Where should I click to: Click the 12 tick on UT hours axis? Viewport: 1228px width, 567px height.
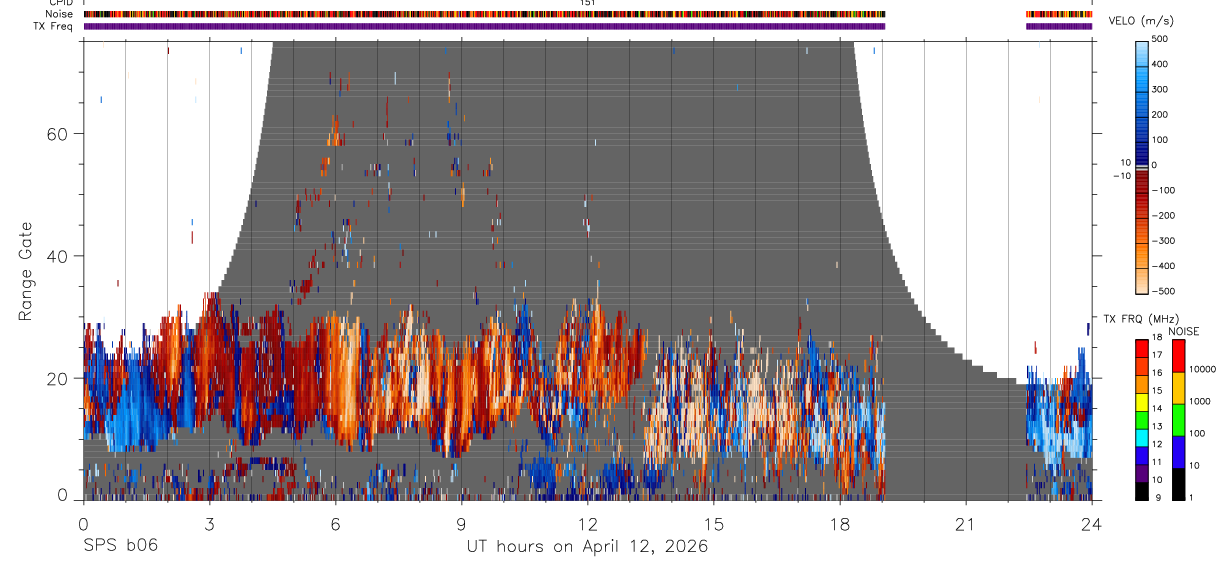click(588, 524)
